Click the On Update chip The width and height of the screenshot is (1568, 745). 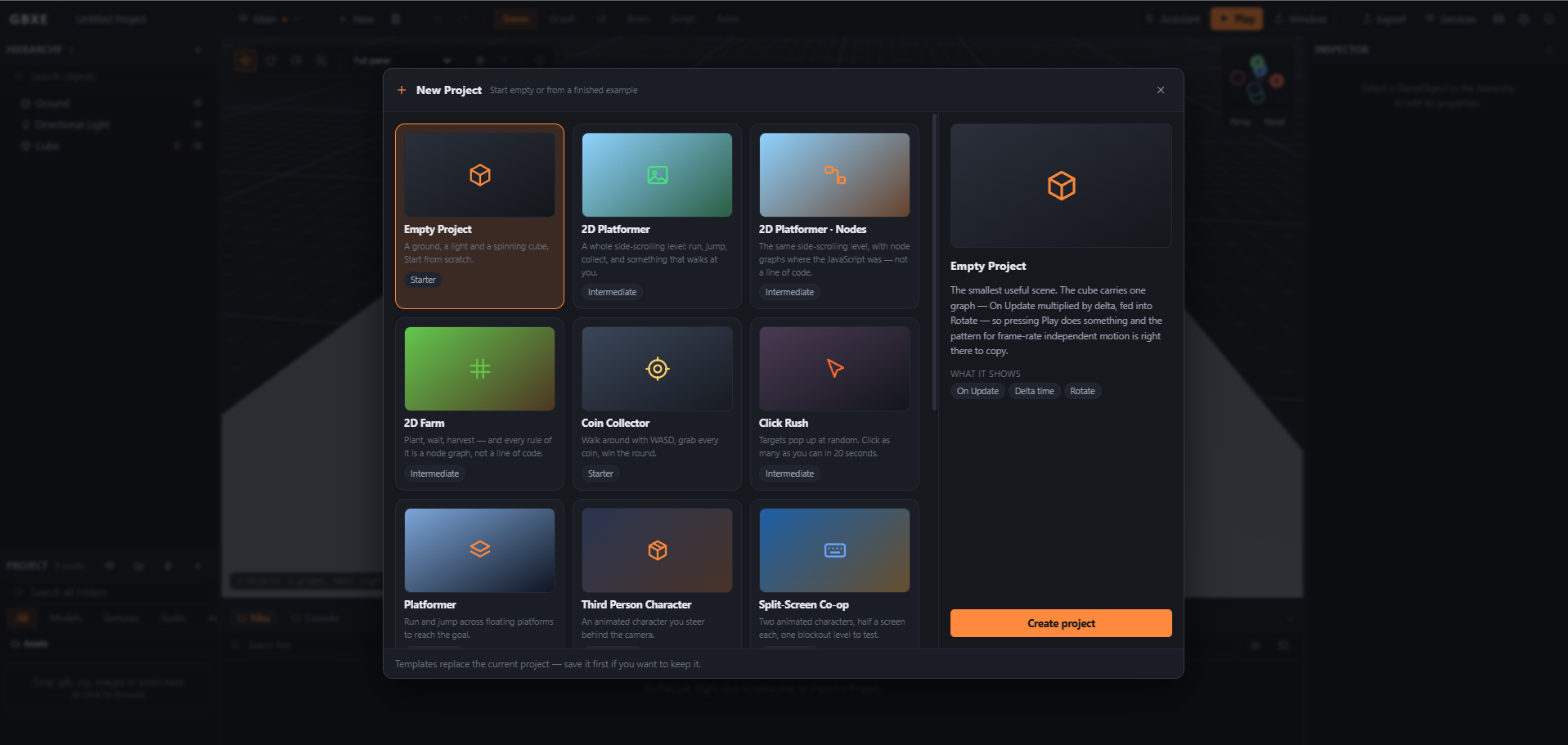point(977,391)
